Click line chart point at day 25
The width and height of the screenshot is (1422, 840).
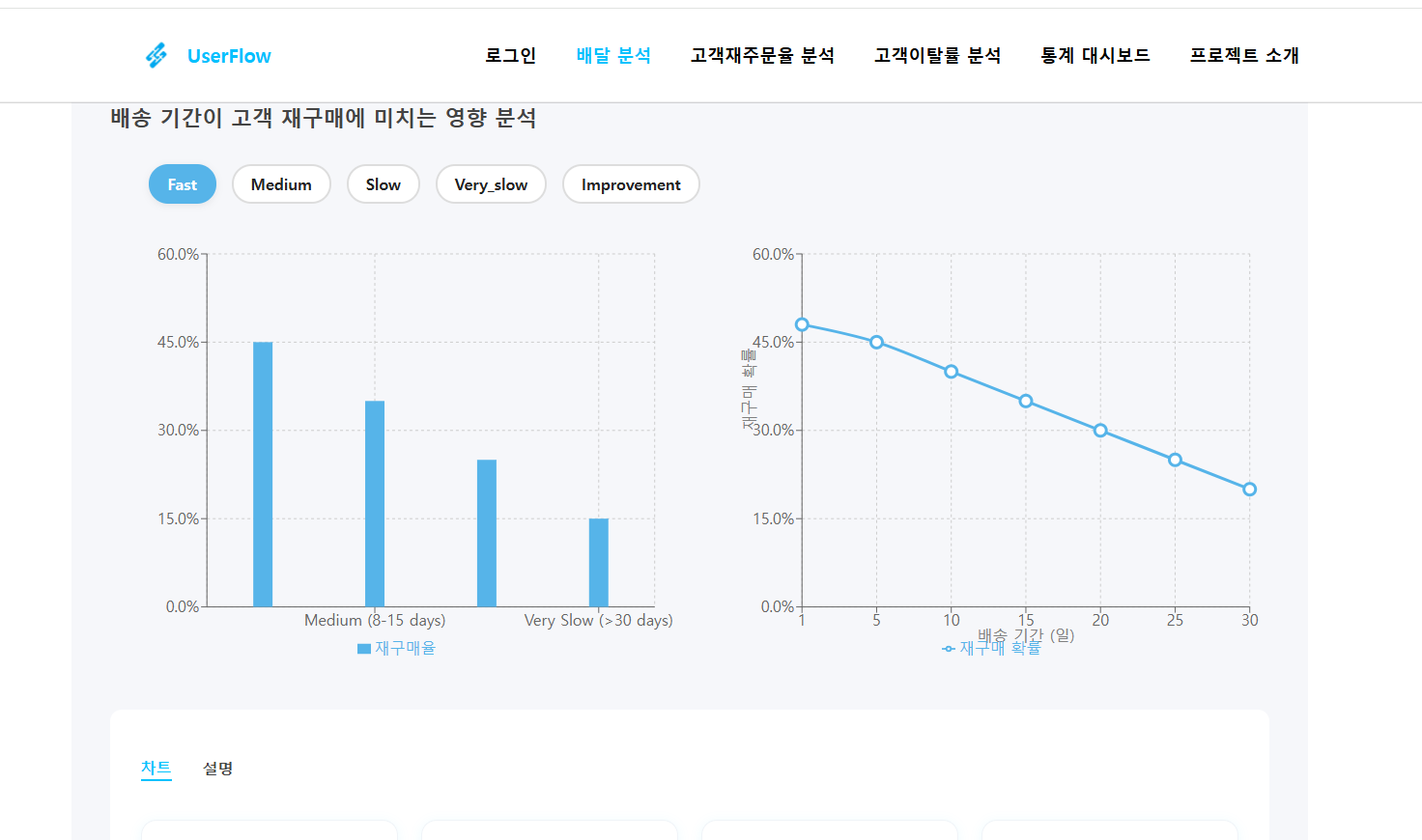(x=1175, y=460)
